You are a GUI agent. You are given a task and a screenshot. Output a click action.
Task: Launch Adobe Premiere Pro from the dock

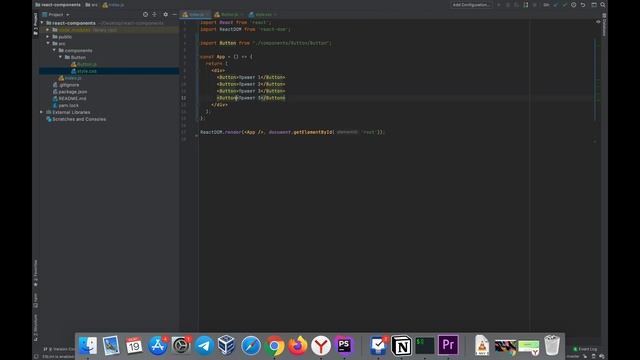[448, 345]
